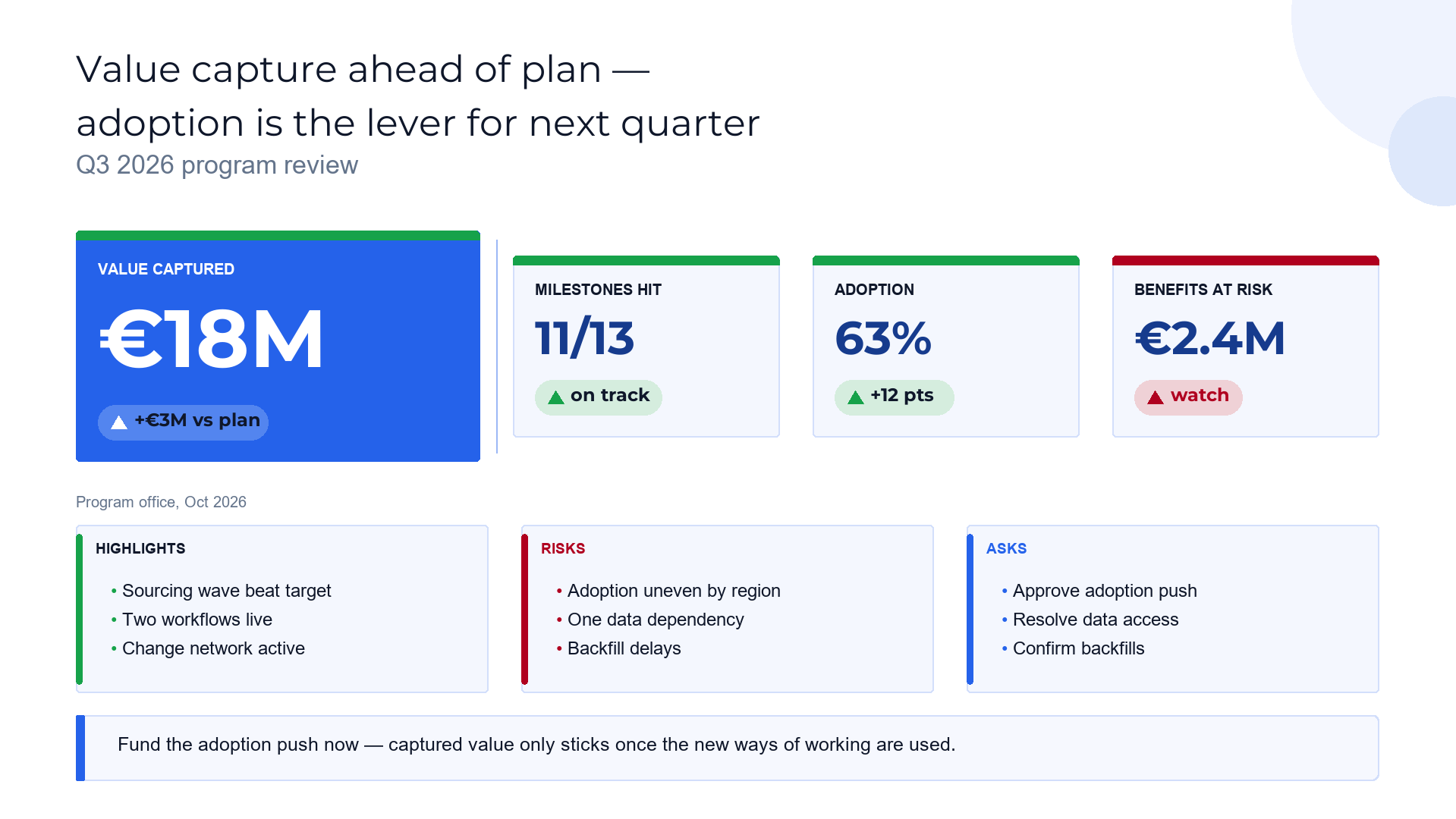Image resolution: width=1456 pixels, height=819 pixels.
Task: Select the Highlights section heading
Action: pyautogui.click(x=140, y=548)
